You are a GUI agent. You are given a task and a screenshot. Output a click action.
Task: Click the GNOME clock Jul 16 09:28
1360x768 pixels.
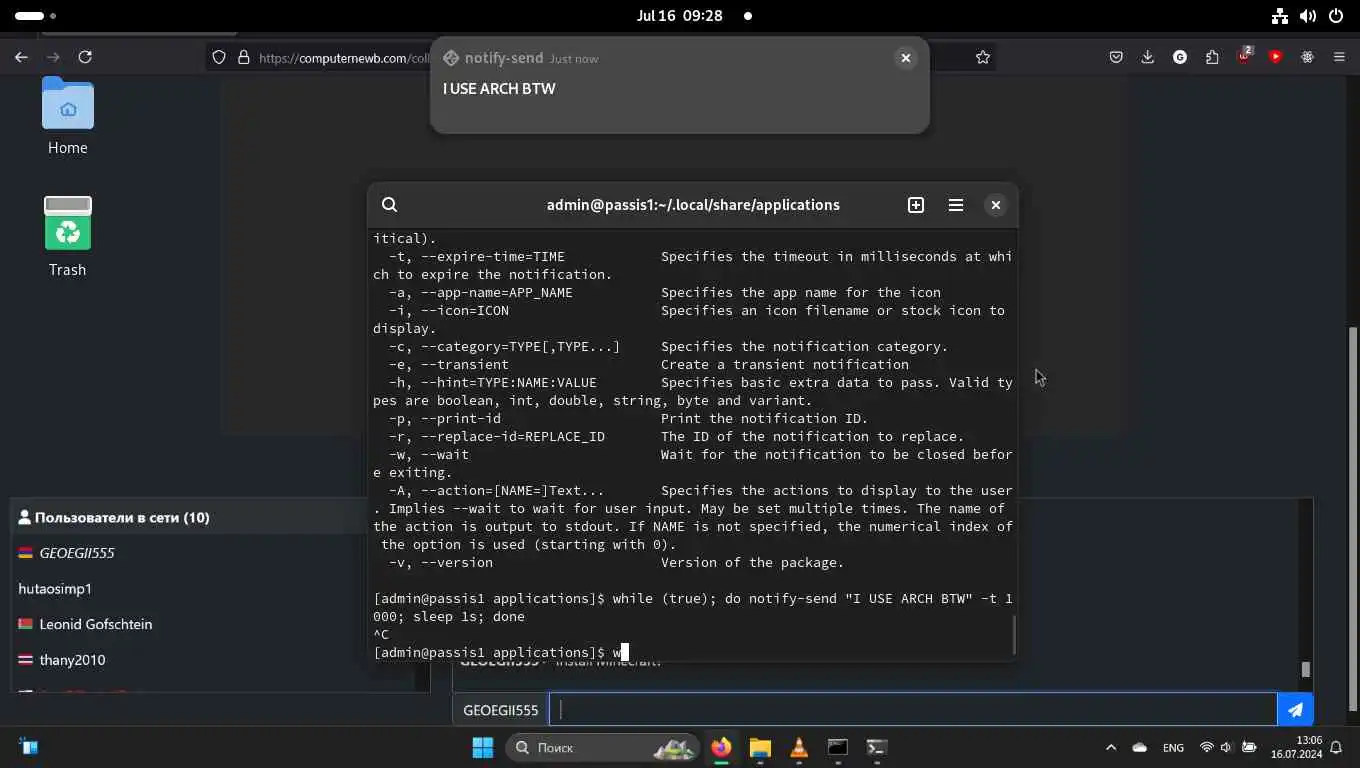point(679,16)
